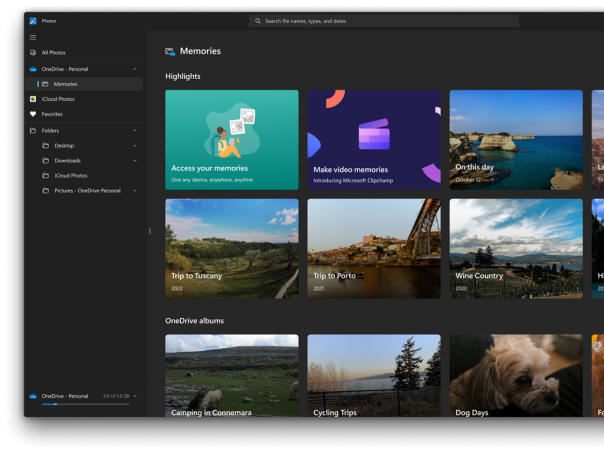
Task: Click the Desktop folder icon
Action: coord(46,145)
